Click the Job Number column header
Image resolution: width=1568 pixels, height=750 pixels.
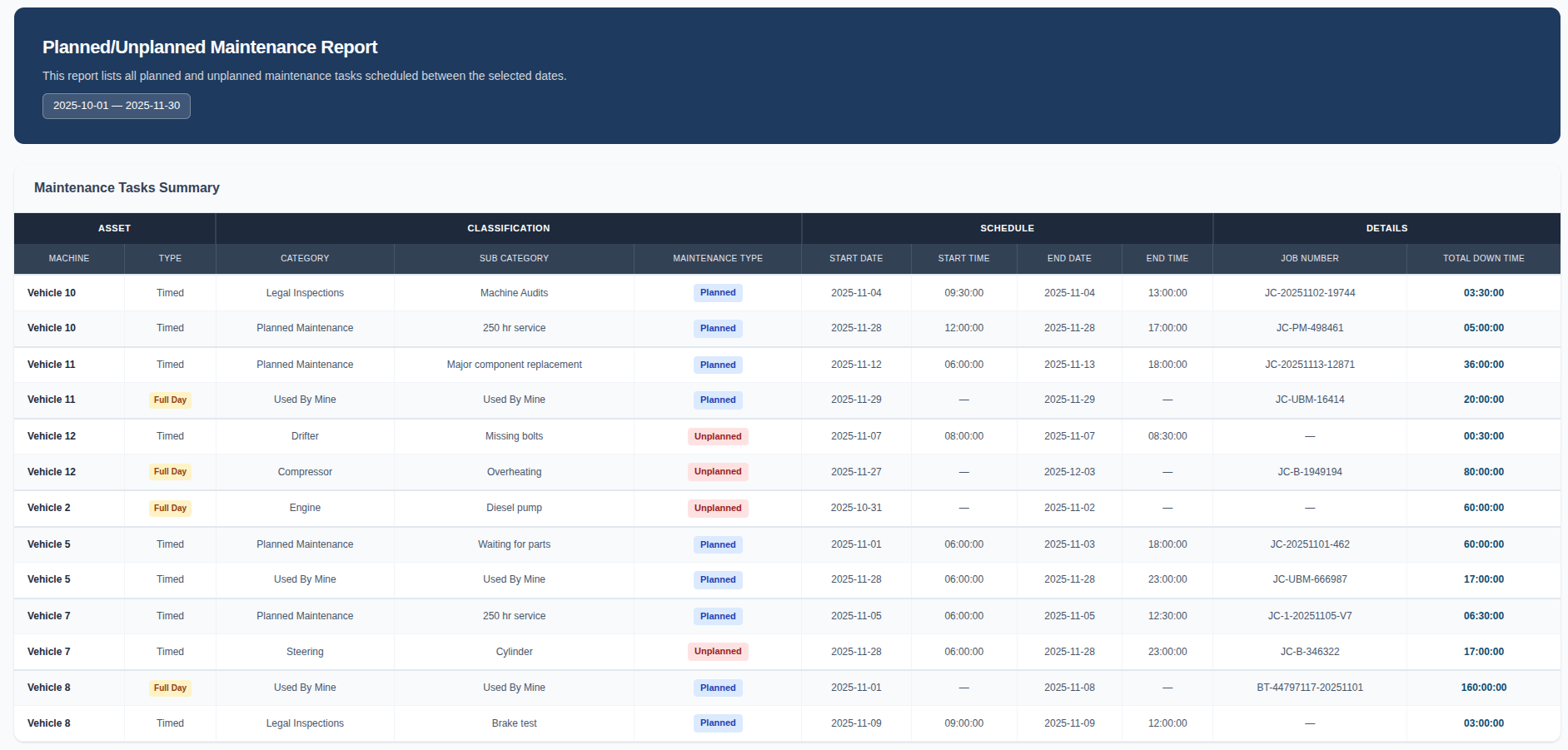(1309, 258)
